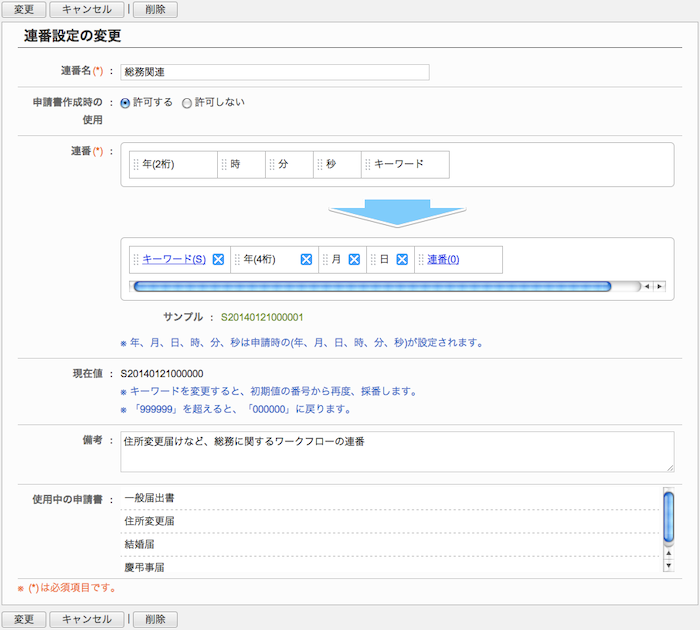Grab the drag handle of 秒 item
This screenshot has height=630, width=700.
[320, 164]
